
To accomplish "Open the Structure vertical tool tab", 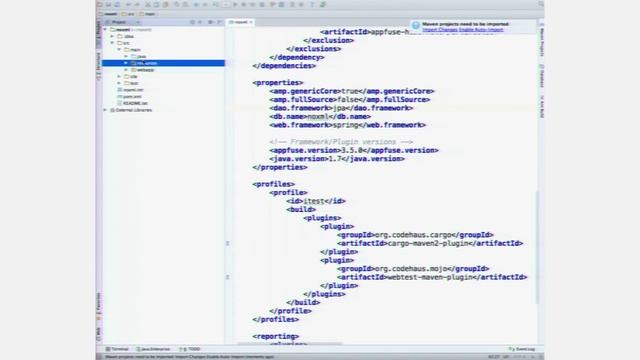I will click(x=99, y=65).
